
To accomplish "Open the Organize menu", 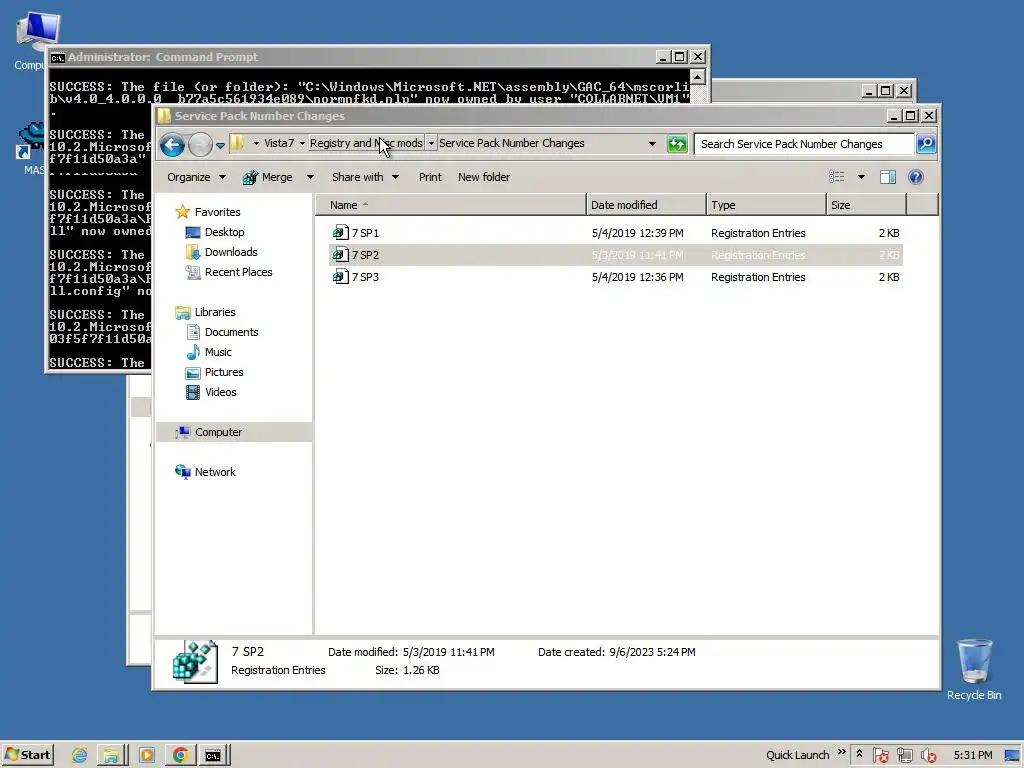I will (196, 177).
